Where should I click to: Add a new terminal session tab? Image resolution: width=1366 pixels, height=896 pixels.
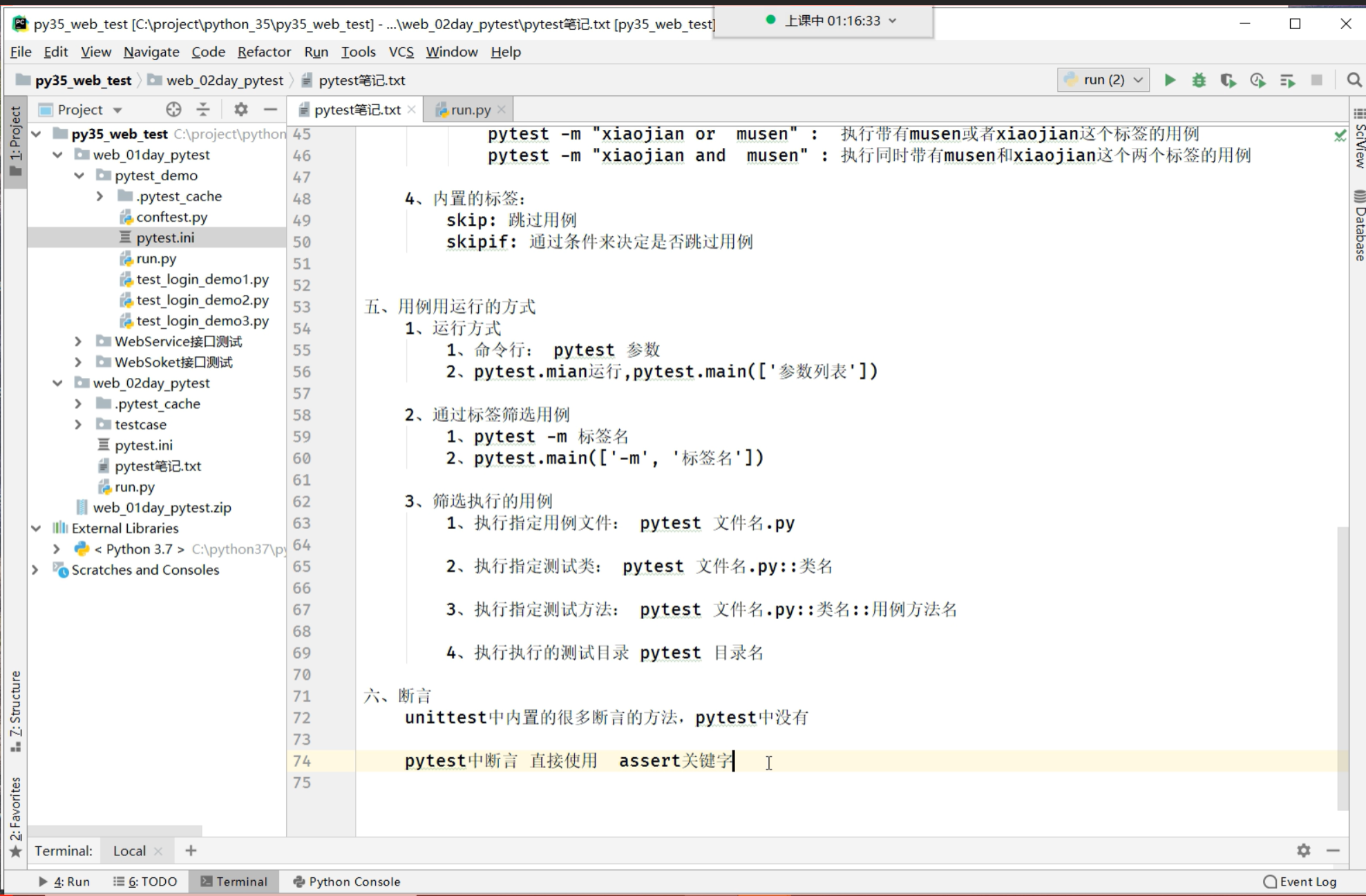pos(191,850)
